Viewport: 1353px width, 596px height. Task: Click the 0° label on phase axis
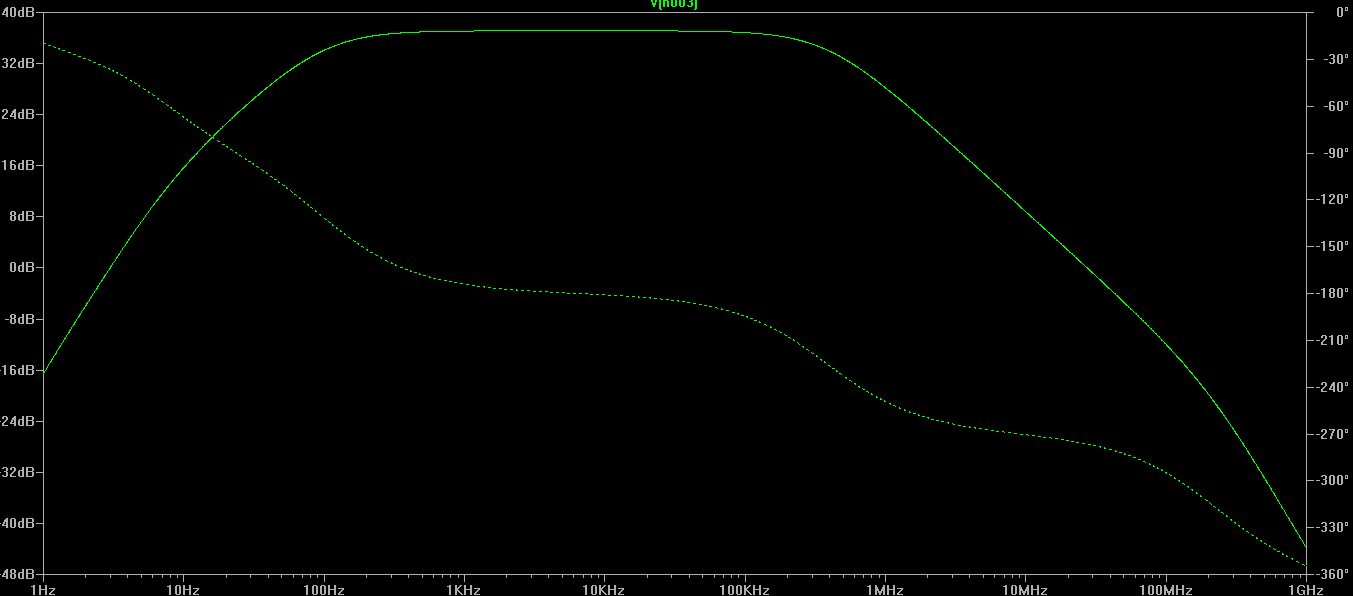[x=1335, y=12]
